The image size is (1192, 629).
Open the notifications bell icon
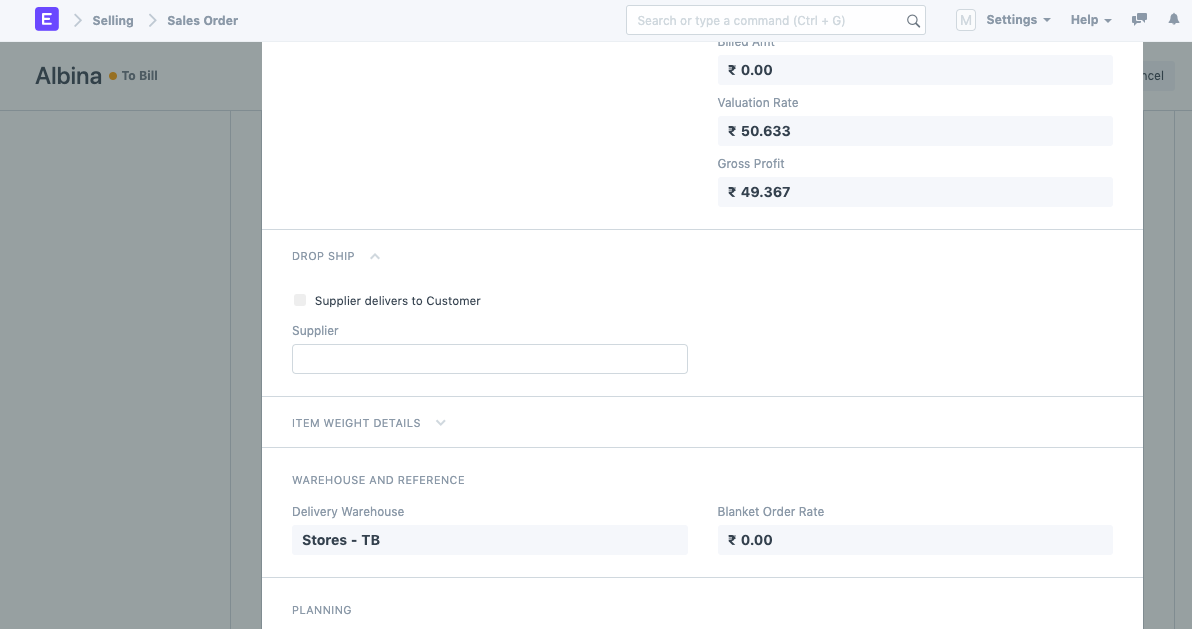point(1174,20)
